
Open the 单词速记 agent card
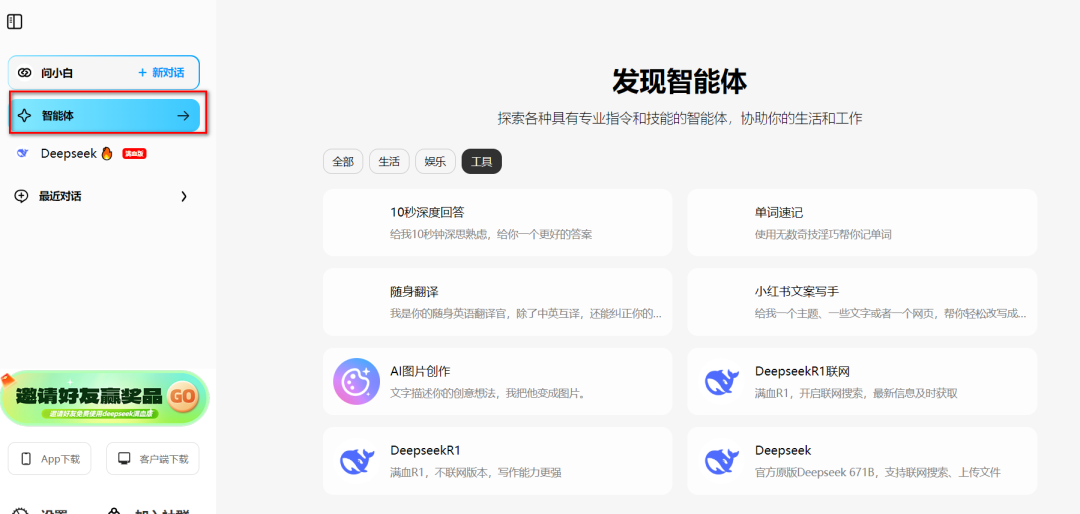pyautogui.click(x=862, y=223)
